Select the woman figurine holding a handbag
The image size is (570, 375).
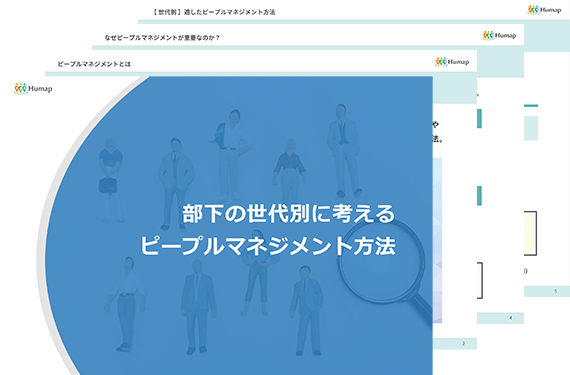click(x=110, y=179)
